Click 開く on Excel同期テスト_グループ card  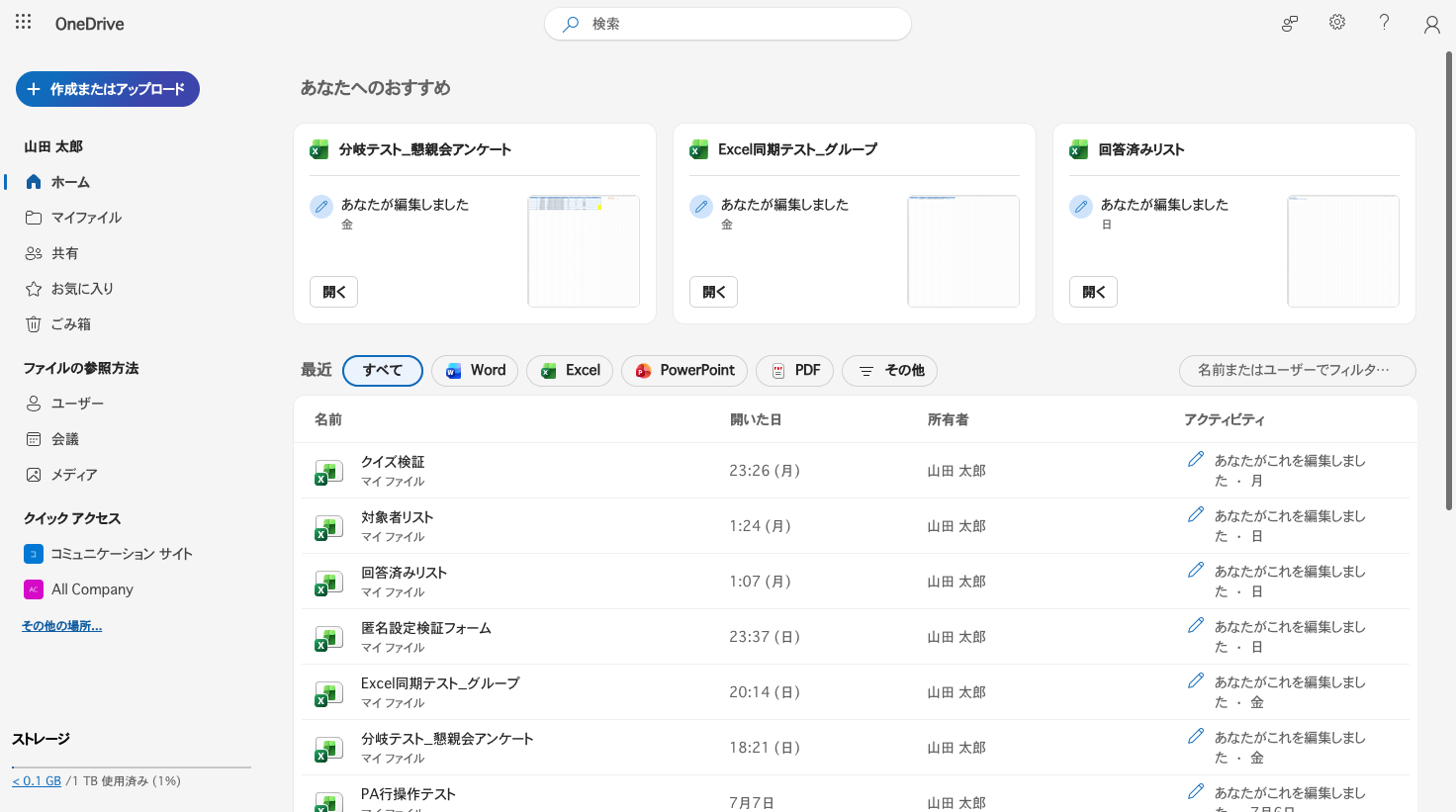tap(714, 292)
